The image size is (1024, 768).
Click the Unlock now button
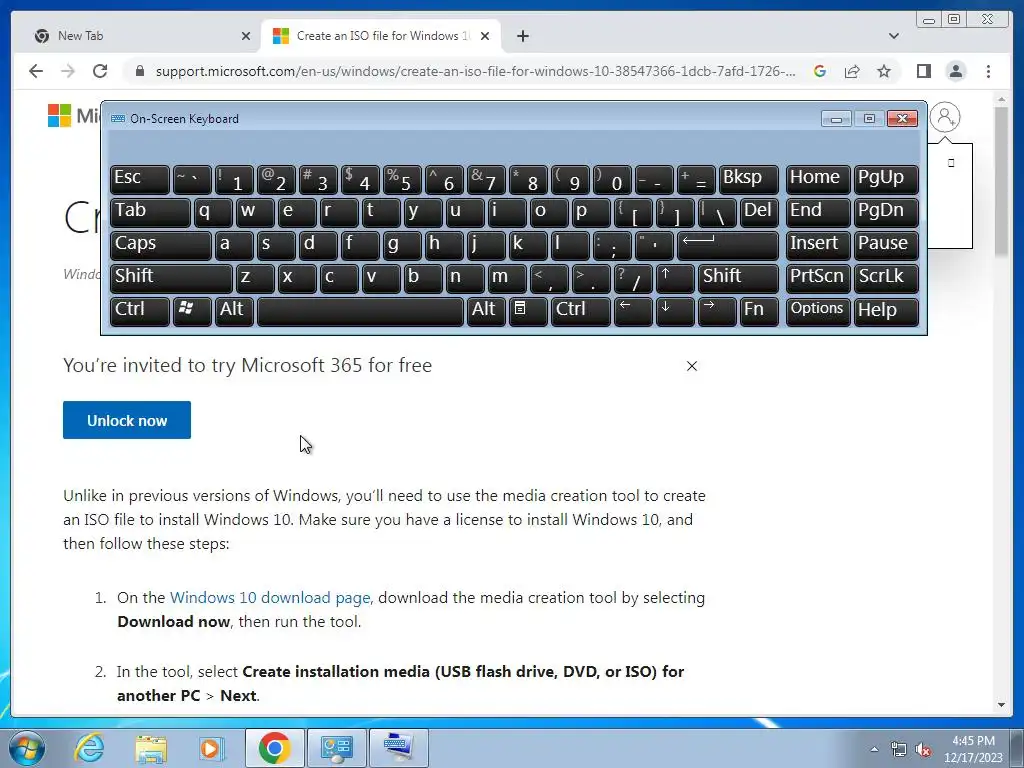[127, 420]
